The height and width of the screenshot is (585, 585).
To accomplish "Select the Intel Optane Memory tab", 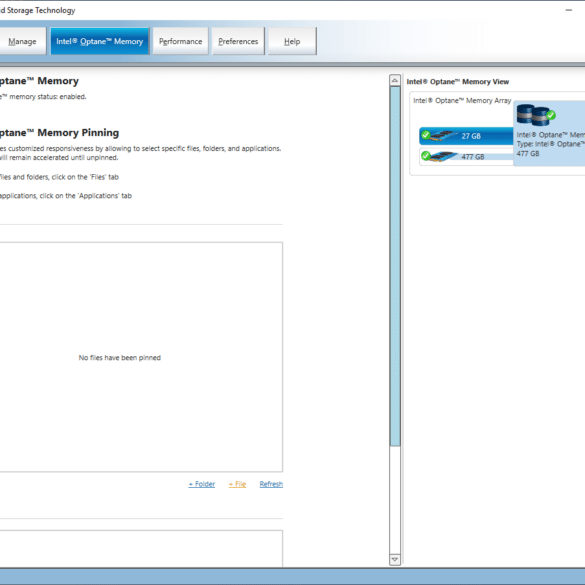I will [x=100, y=41].
